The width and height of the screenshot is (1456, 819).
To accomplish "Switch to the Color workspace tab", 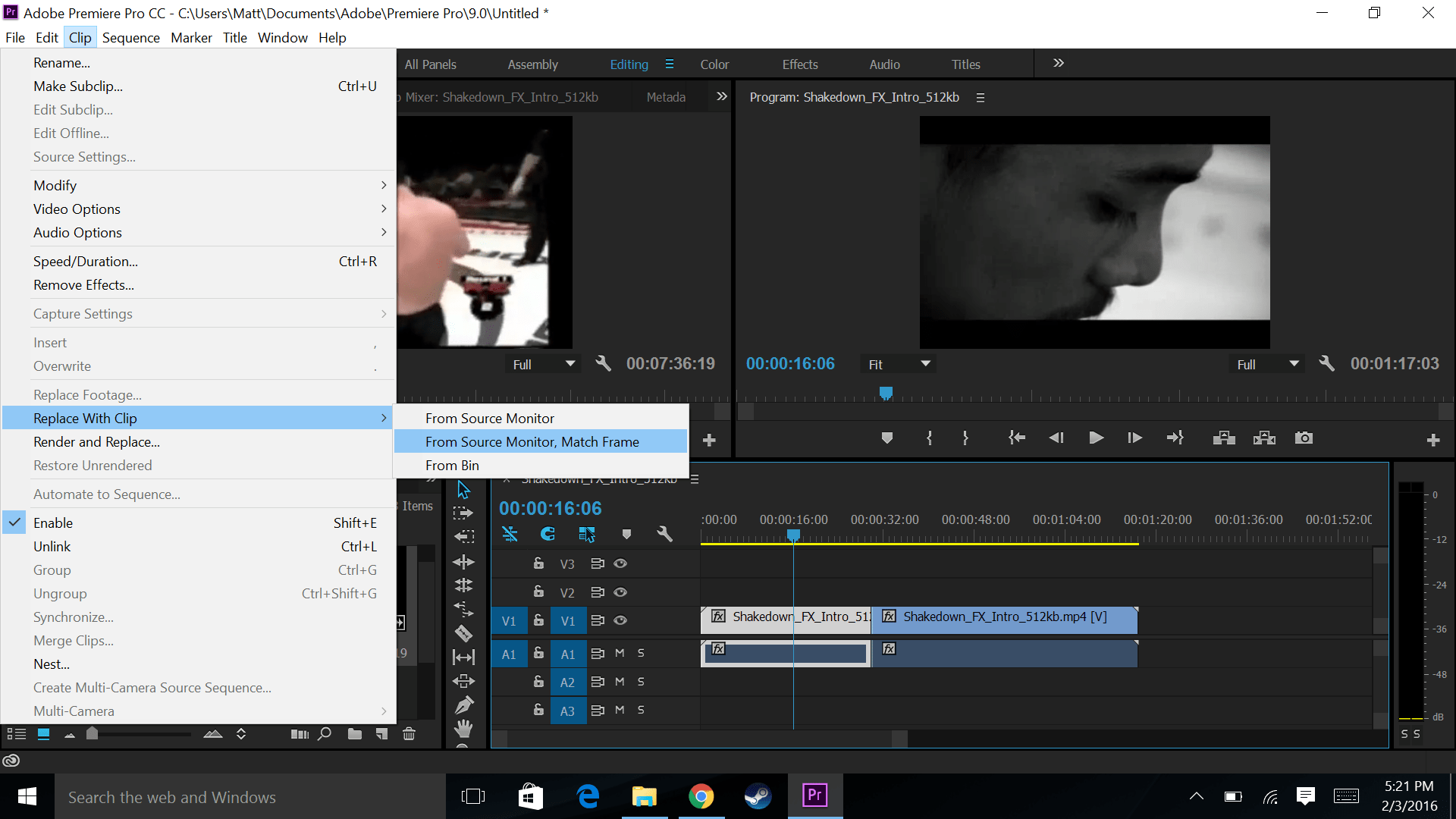I will pos(714,64).
